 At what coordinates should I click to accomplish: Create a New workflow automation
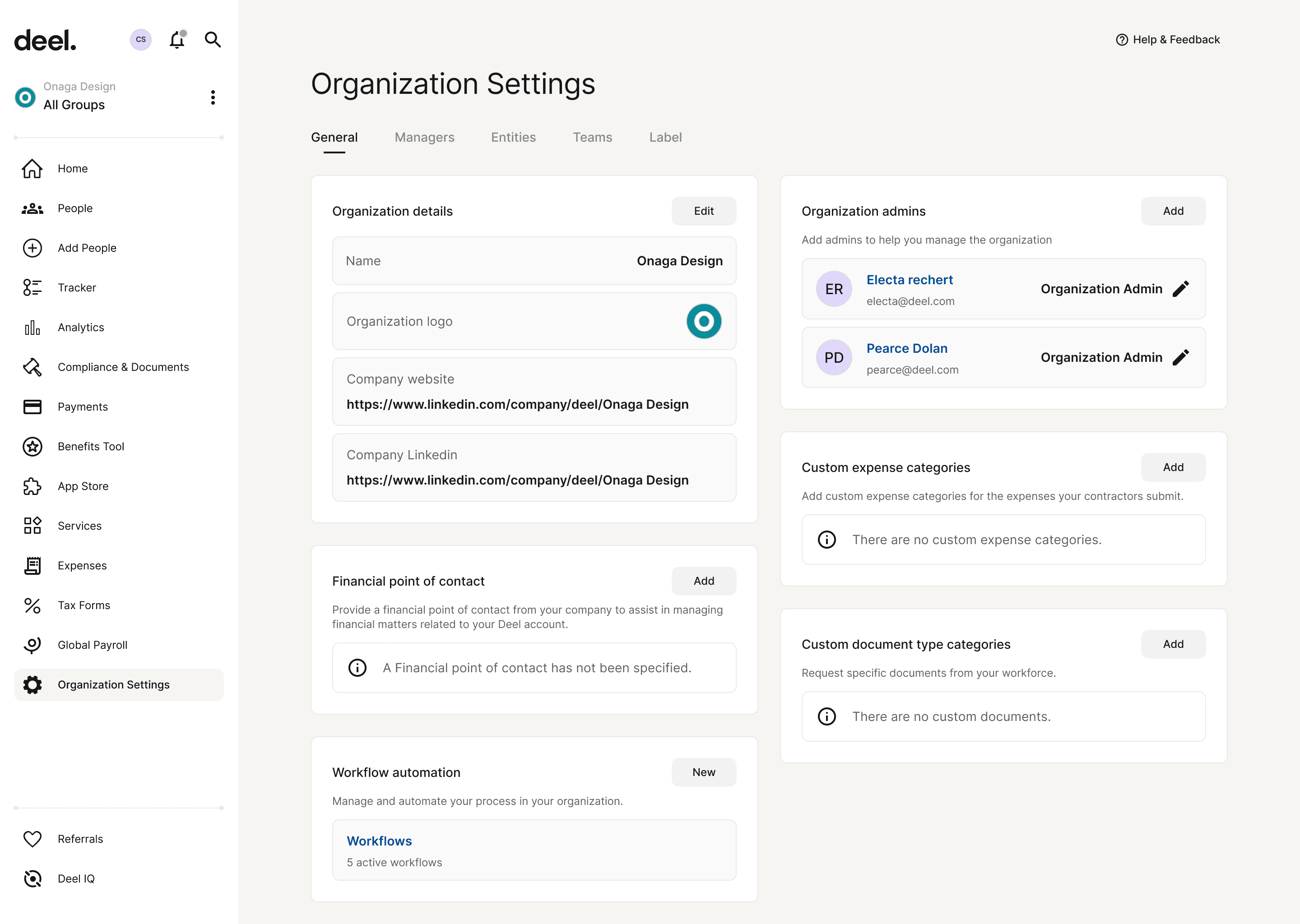point(704,772)
